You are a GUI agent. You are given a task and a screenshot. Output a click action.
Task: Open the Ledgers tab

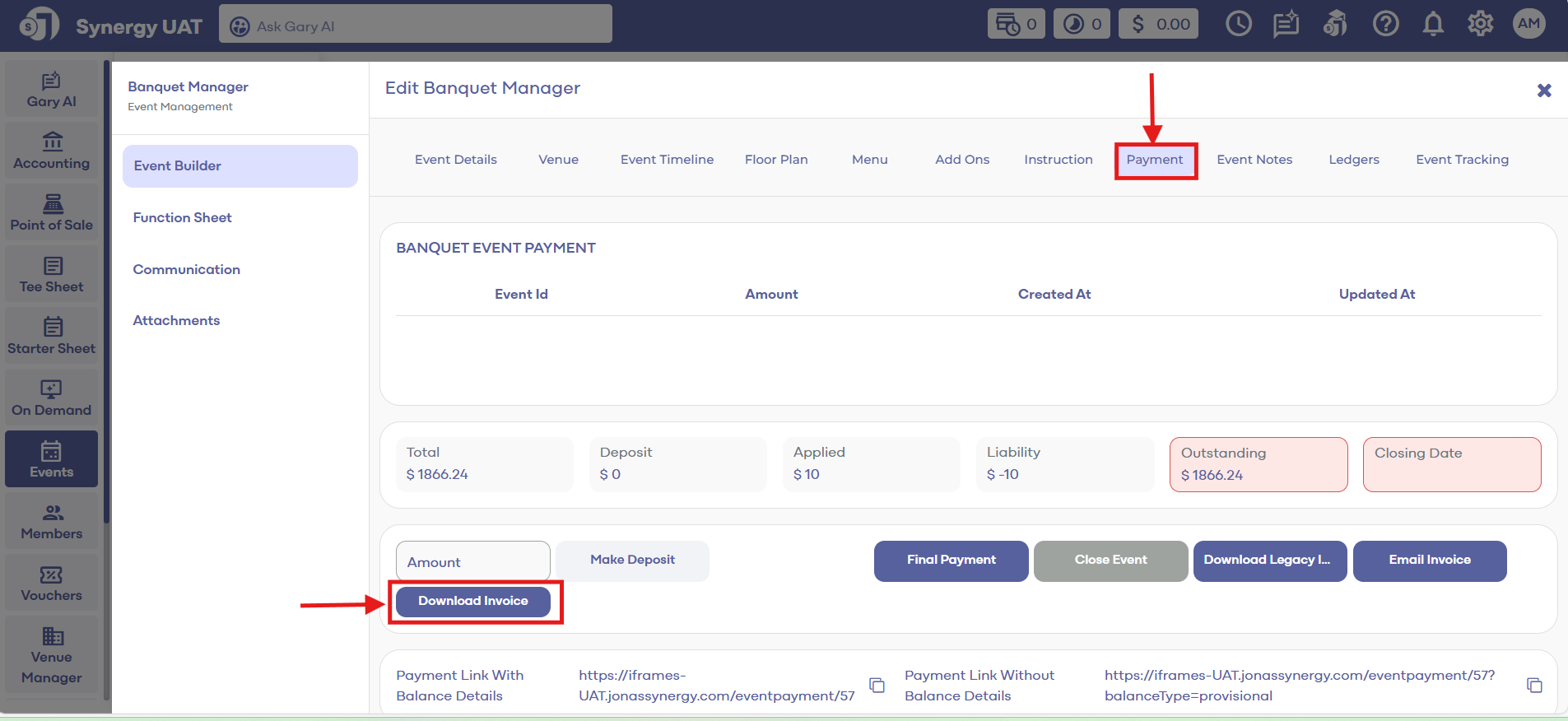click(1353, 160)
